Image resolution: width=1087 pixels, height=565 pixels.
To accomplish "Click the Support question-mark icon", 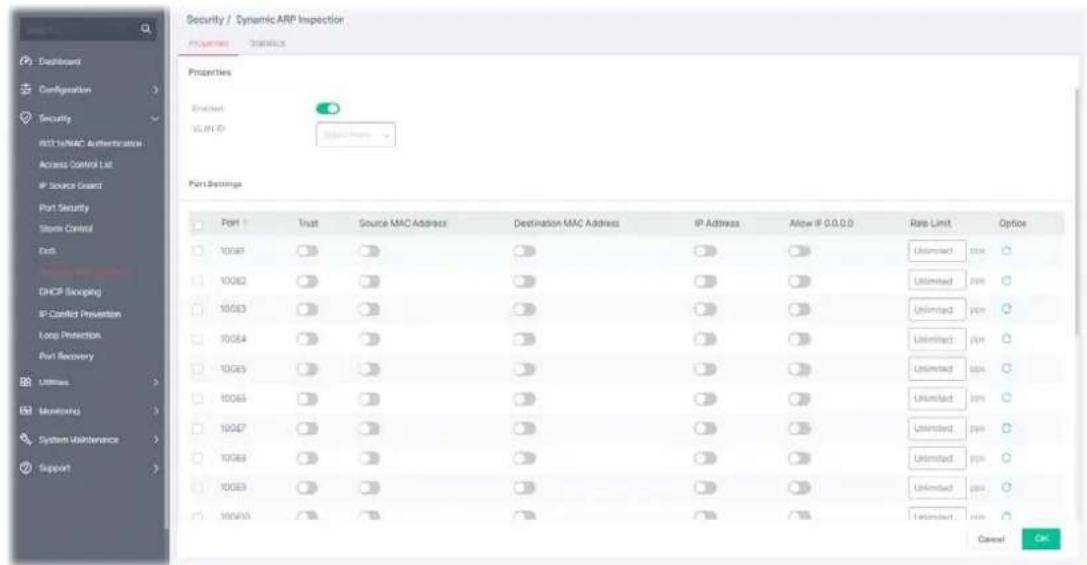I will coord(26,468).
